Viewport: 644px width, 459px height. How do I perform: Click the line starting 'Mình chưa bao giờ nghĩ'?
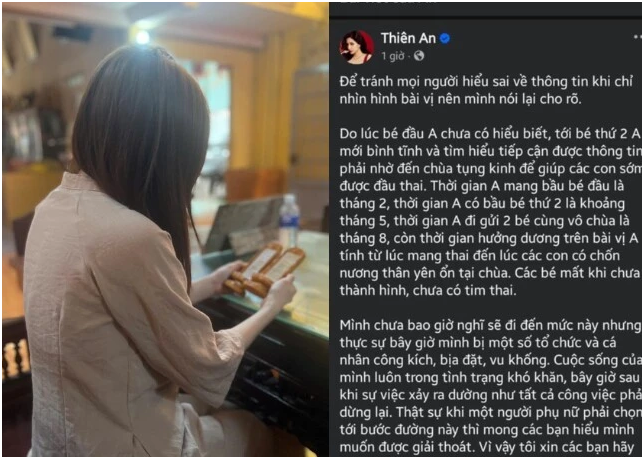(x=490, y=325)
